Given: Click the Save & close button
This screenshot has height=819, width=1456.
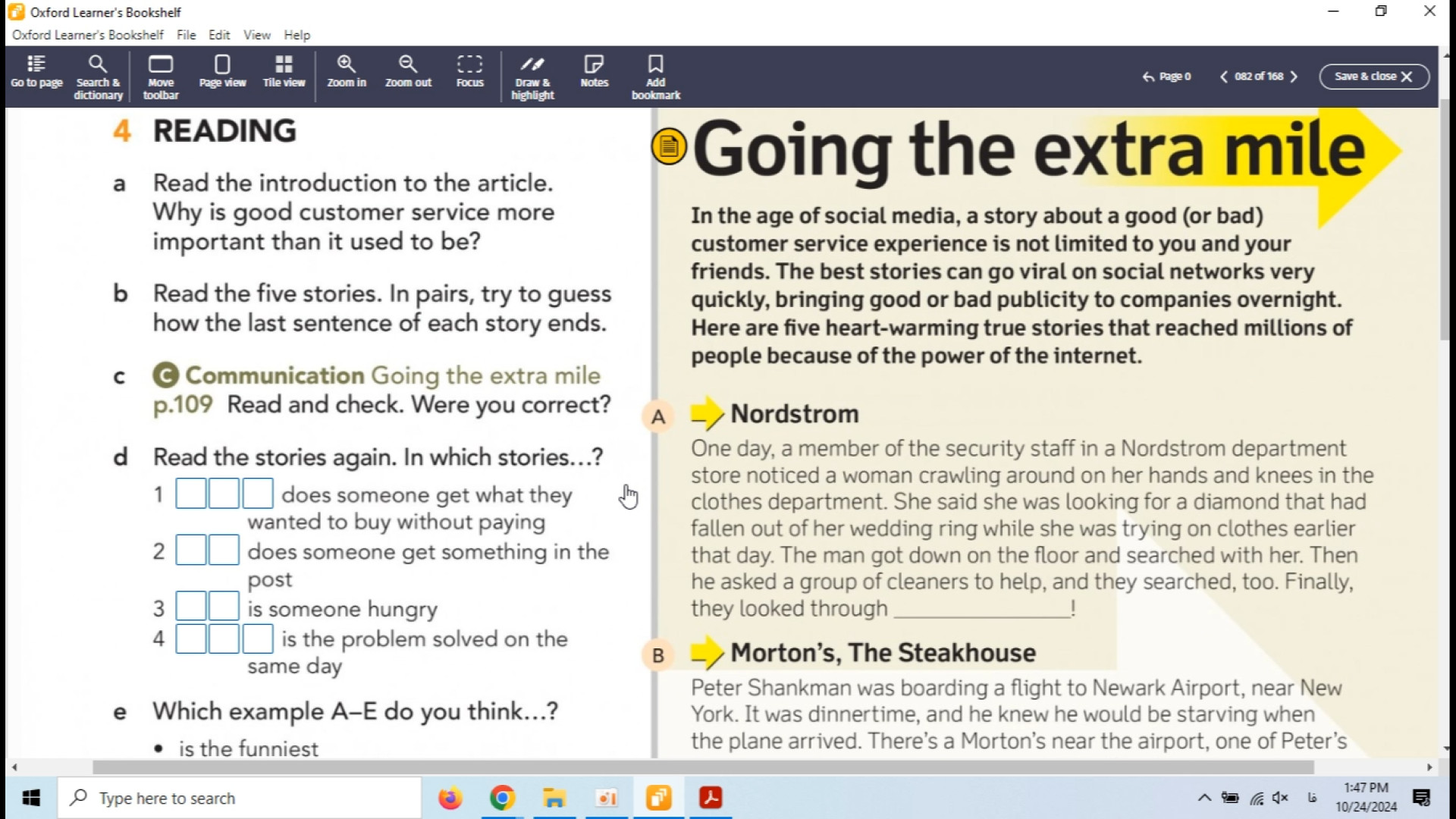Looking at the screenshot, I should (x=1373, y=77).
